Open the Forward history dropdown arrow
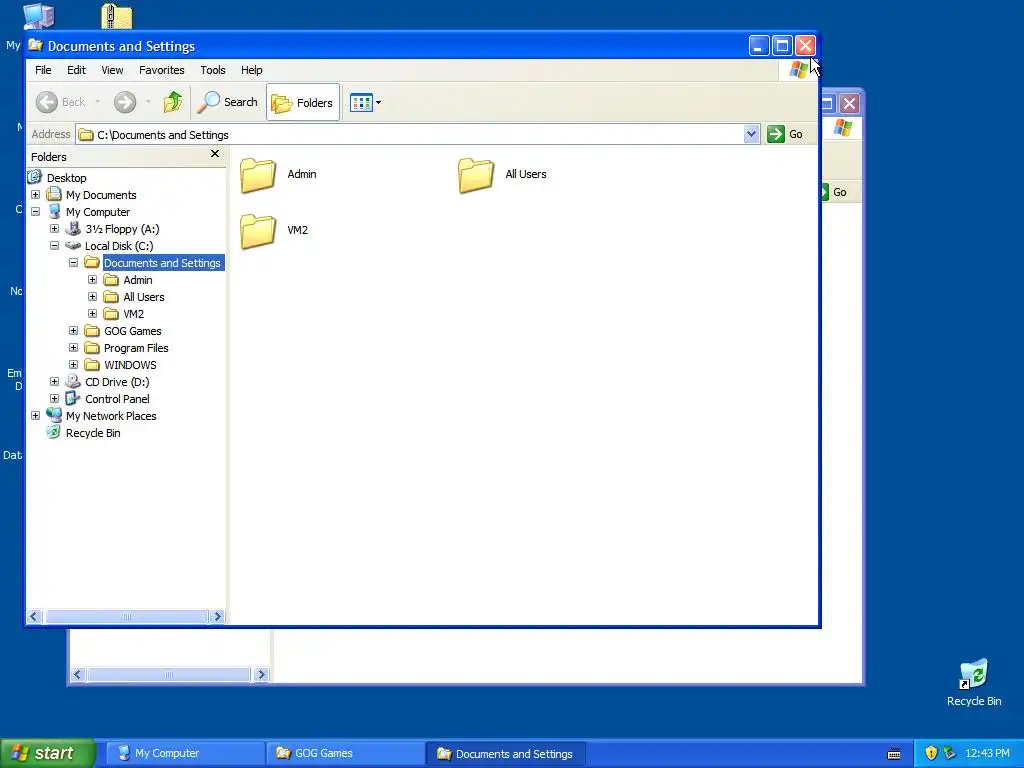Viewport: 1024px width, 768px height. coord(148,102)
